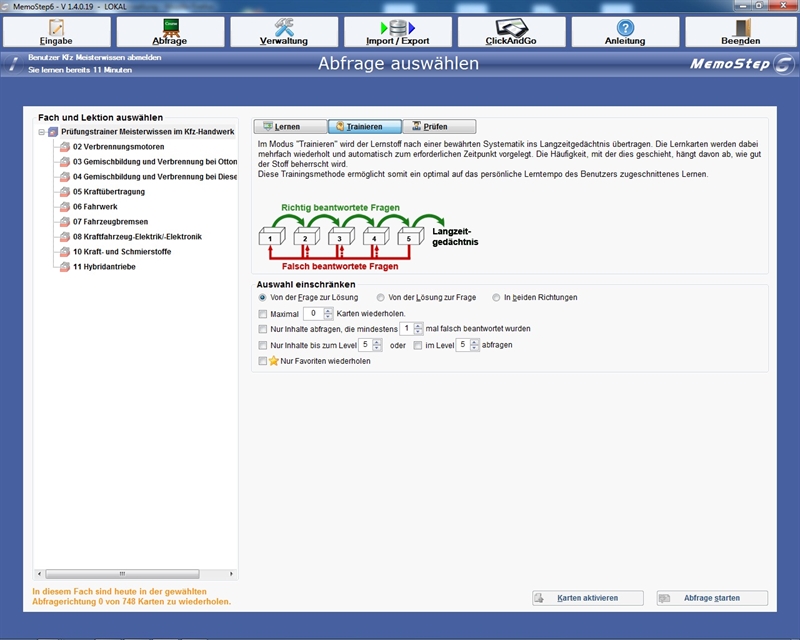
Task: Switch to the Trainieren tab
Action: [x=364, y=127]
